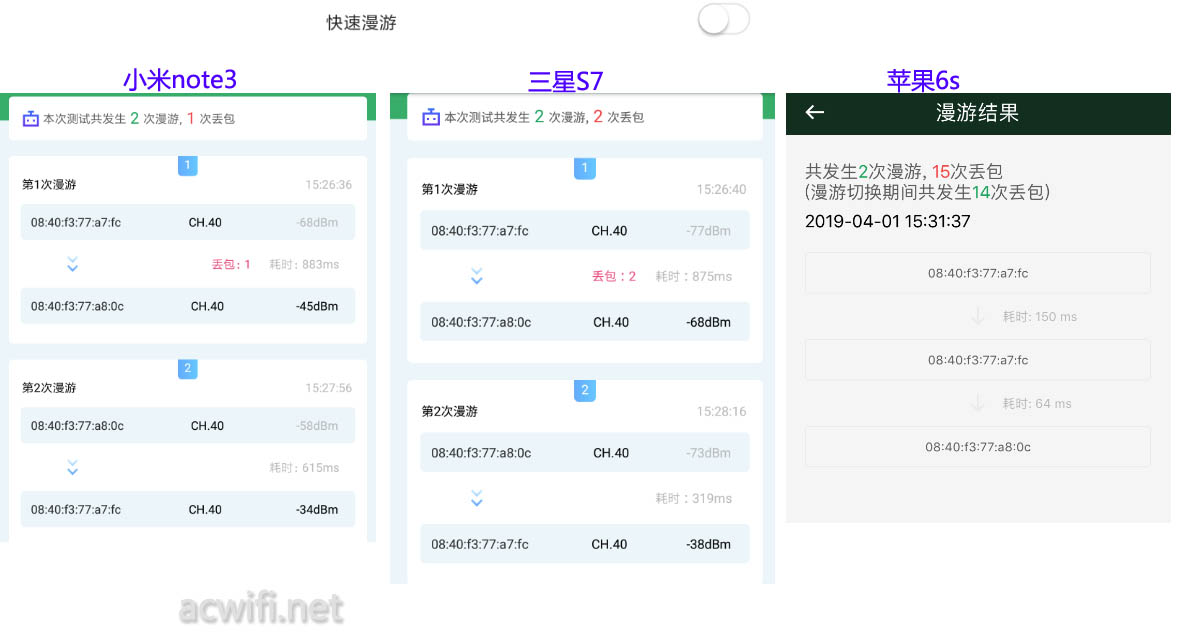Select row with -77dBm
This screenshot has height=641, width=1190.
point(585,231)
